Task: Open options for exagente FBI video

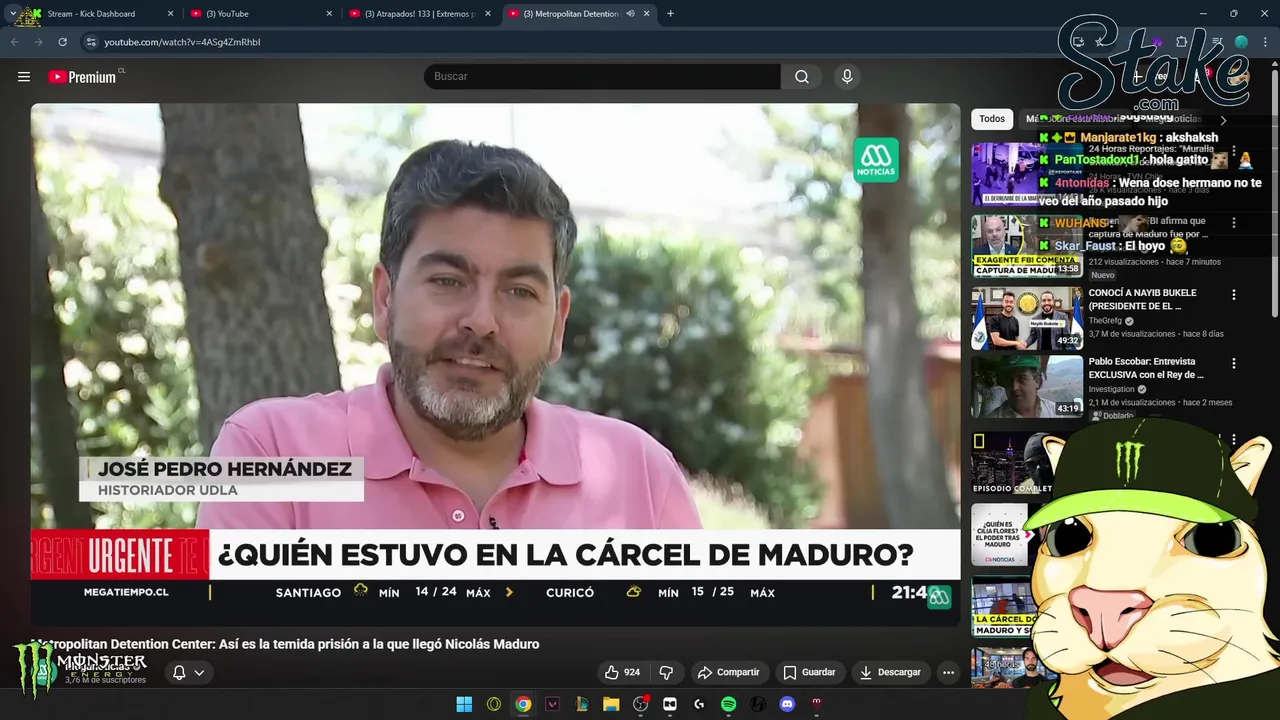Action: click(1233, 223)
